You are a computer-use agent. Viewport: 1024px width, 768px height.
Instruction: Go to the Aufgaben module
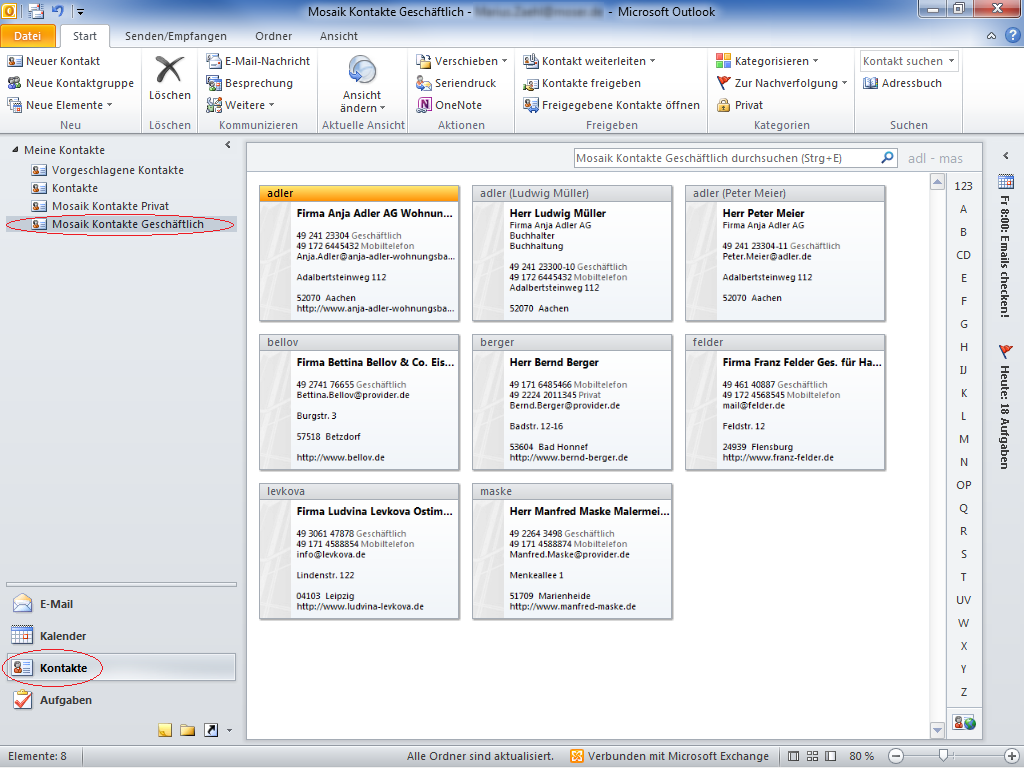(121, 699)
